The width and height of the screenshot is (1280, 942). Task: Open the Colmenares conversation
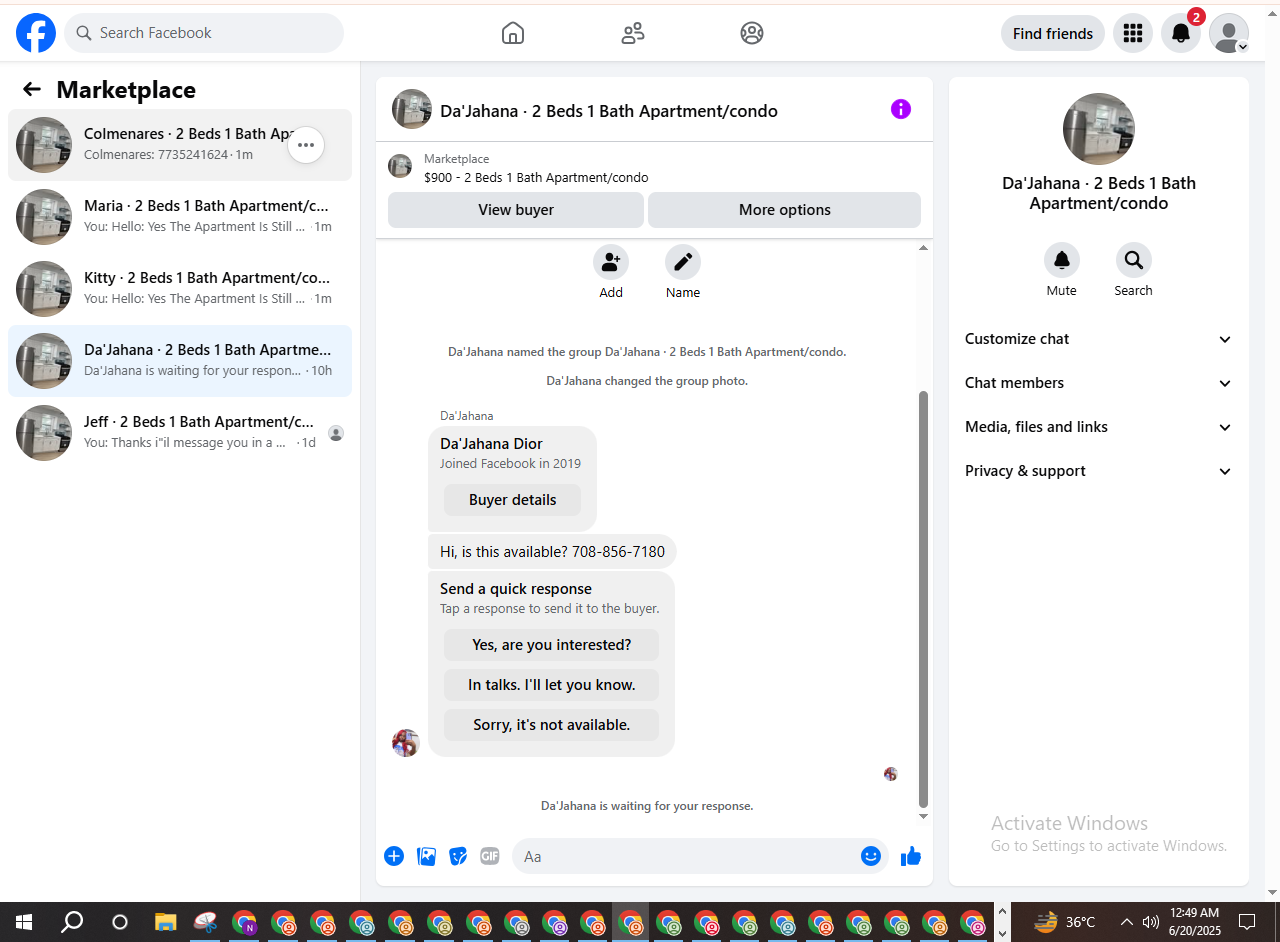pos(180,145)
